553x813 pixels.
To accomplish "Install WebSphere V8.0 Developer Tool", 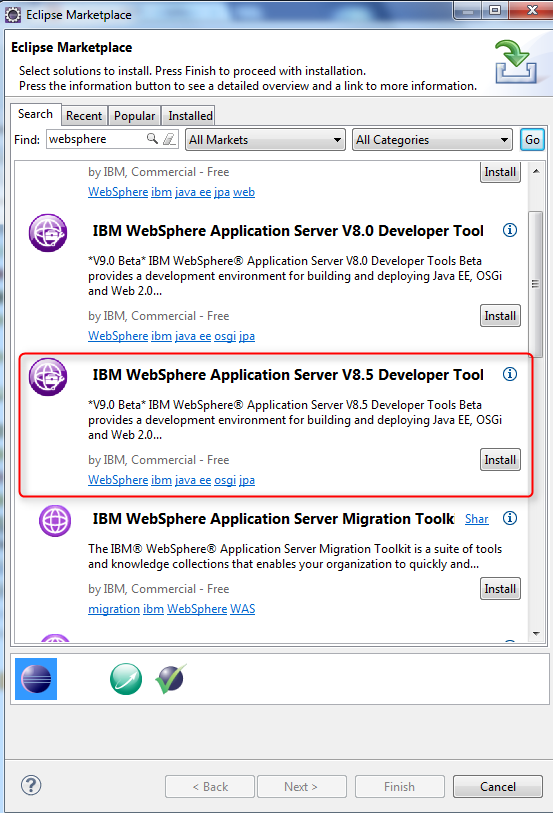I will [500, 316].
